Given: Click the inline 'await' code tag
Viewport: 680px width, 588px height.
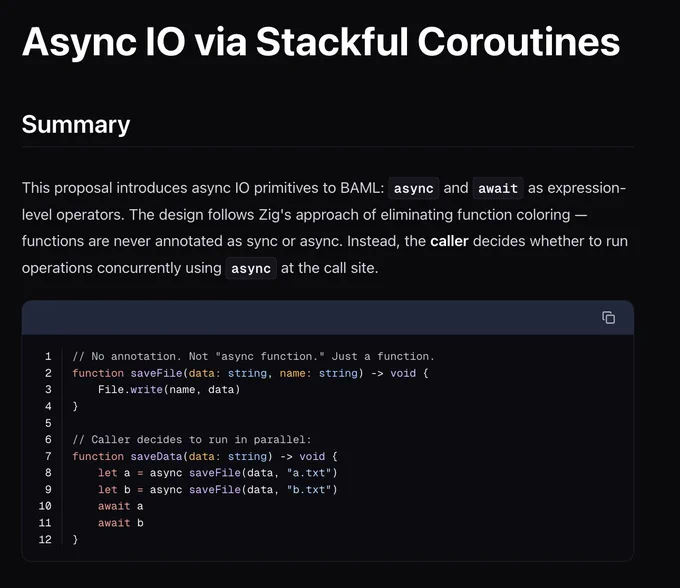Looking at the screenshot, I should pyautogui.click(x=498, y=188).
